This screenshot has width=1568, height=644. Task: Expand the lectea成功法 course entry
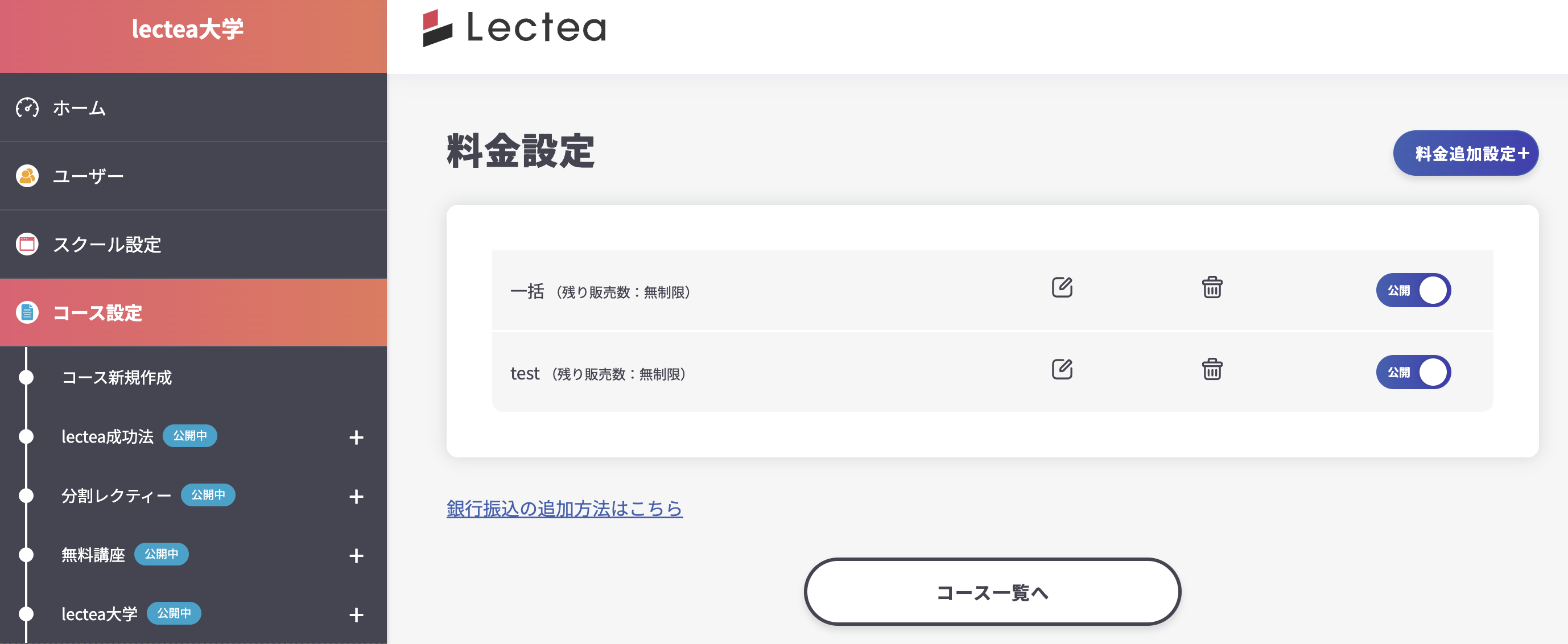(x=356, y=437)
